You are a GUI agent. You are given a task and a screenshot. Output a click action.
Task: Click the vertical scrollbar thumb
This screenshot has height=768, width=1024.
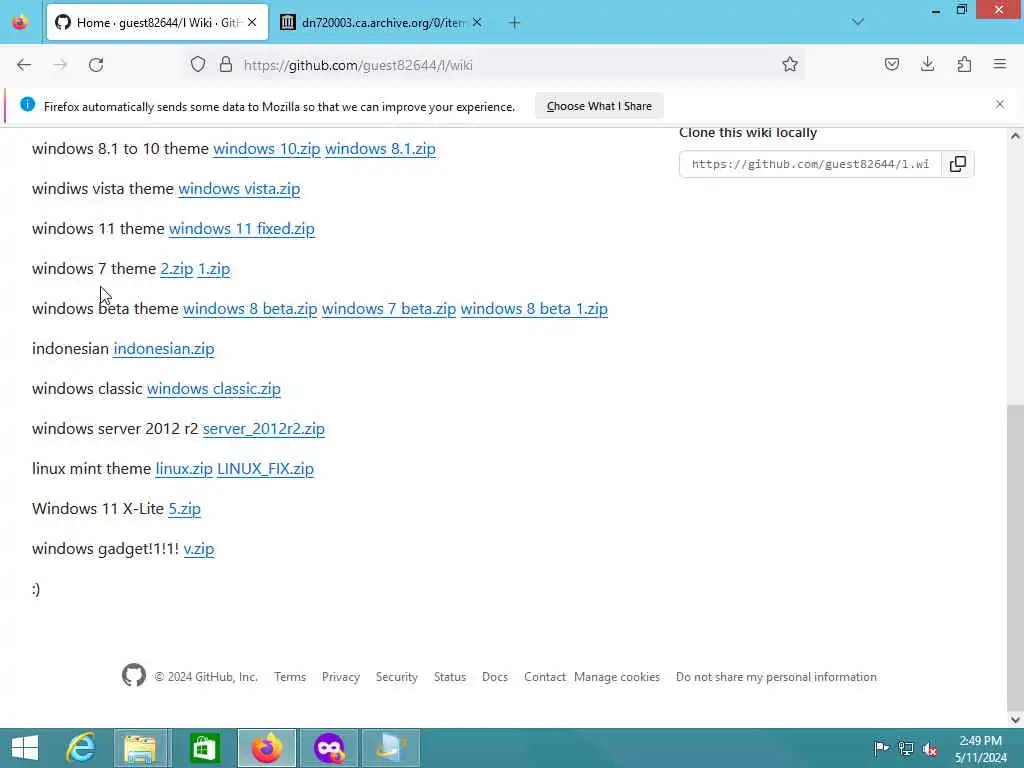tap(1015, 557)
